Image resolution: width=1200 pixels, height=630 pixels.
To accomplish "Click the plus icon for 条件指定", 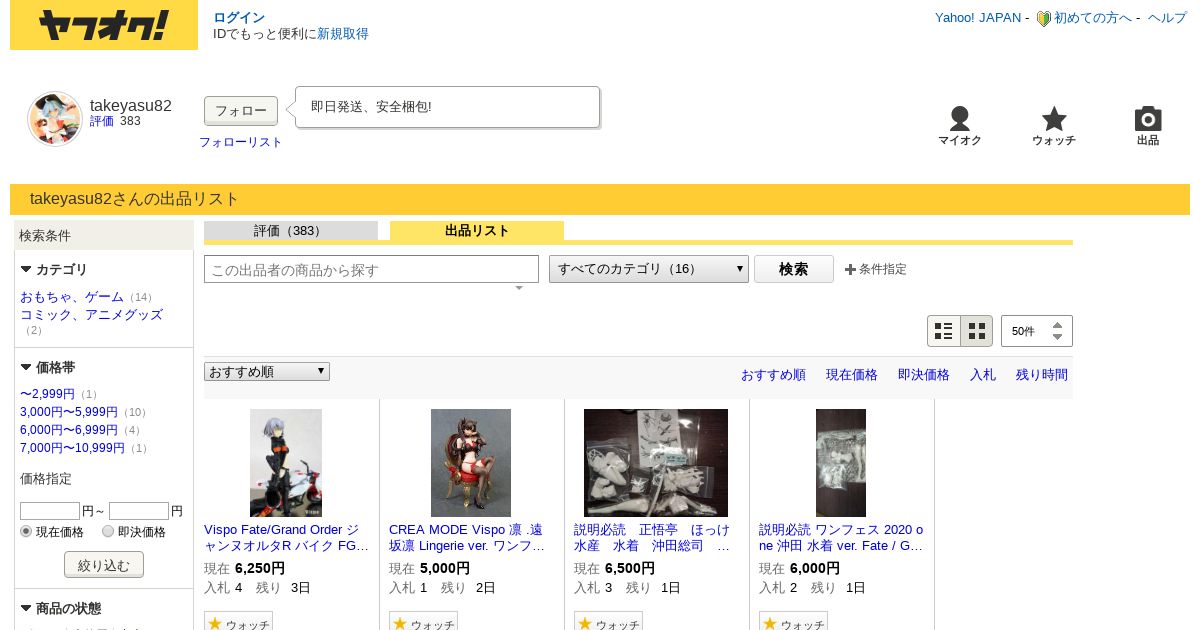I will point(850,269).
